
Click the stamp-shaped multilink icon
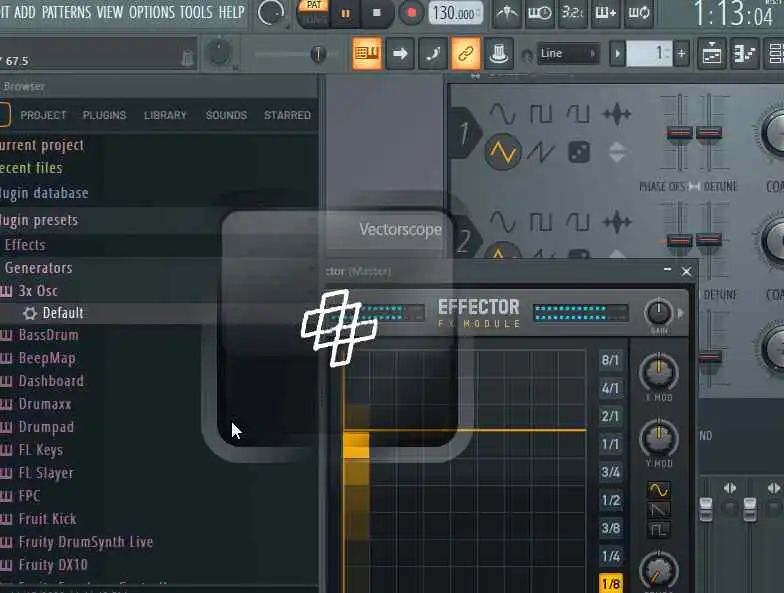pos(498,53)
